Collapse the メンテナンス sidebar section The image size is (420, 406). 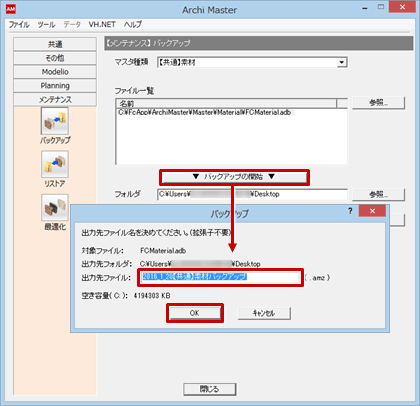(55, 99)
